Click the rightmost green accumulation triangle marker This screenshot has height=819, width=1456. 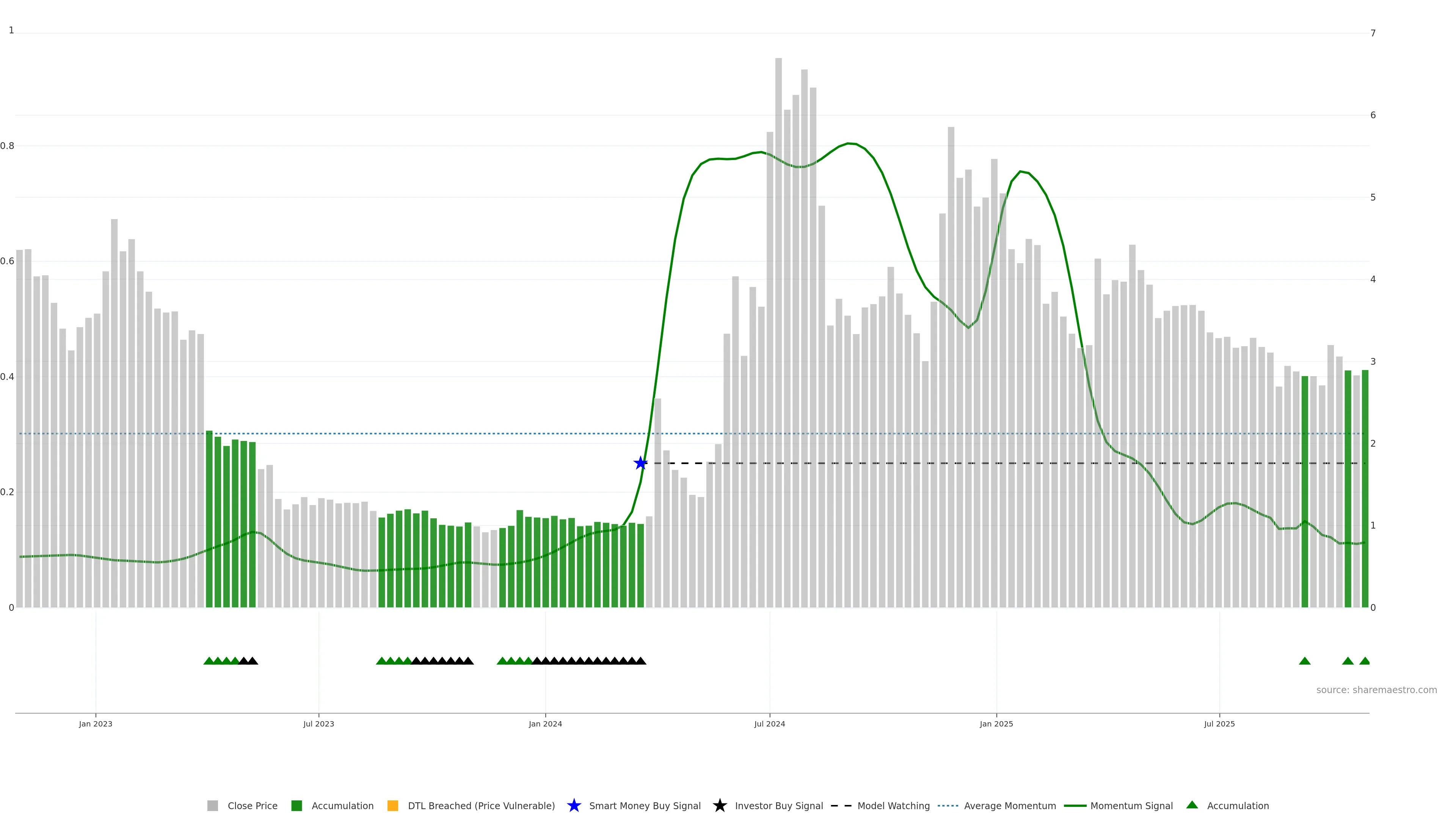tap(1365, 661)
